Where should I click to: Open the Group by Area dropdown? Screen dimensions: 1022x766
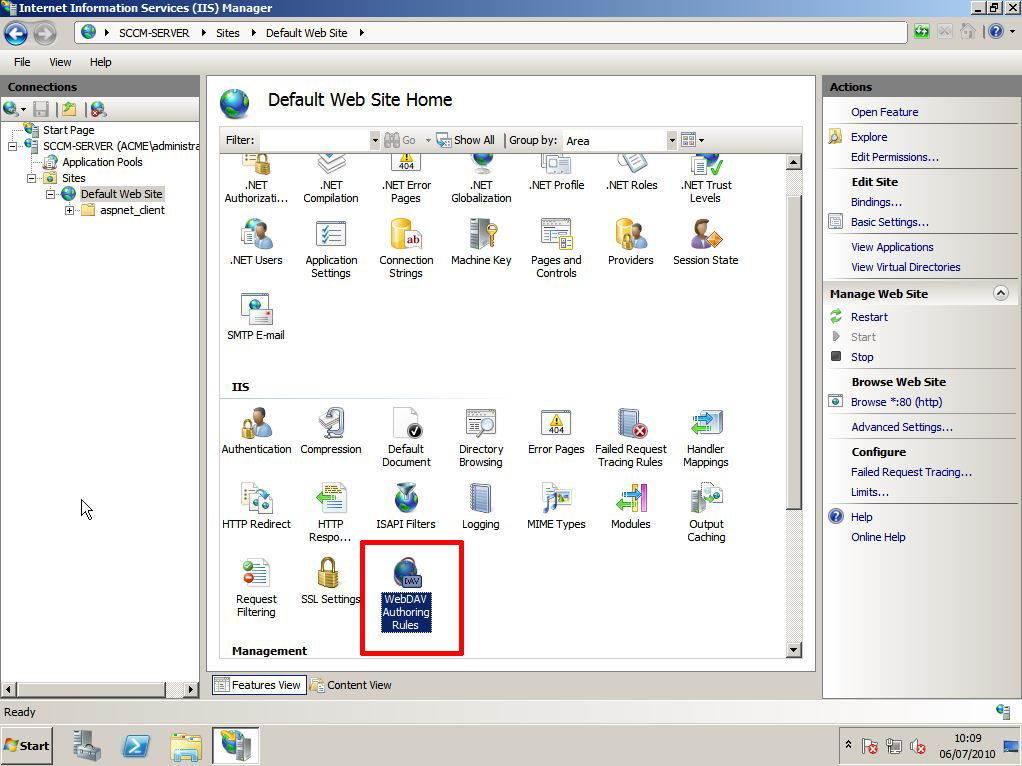click(x=671, y=140)
